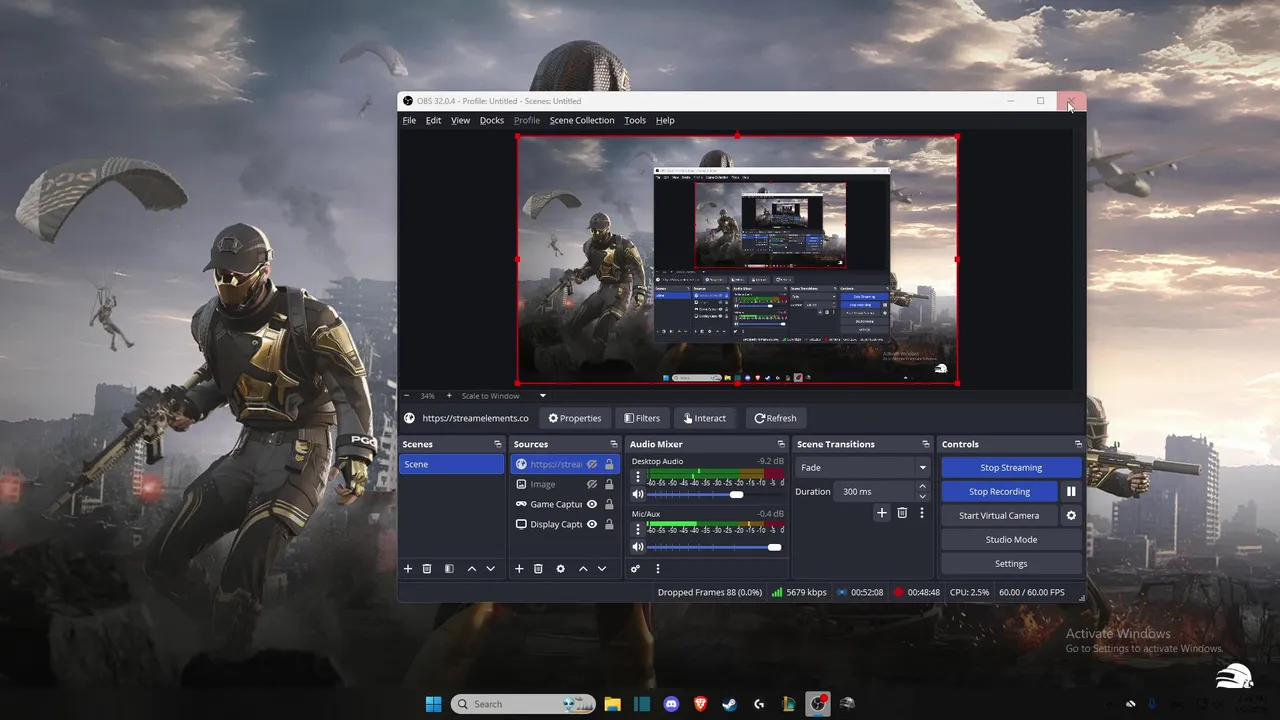Pop out the Audio Mixer dock icon
This screenshot has height=720, width=1280.
coord(781,444)
